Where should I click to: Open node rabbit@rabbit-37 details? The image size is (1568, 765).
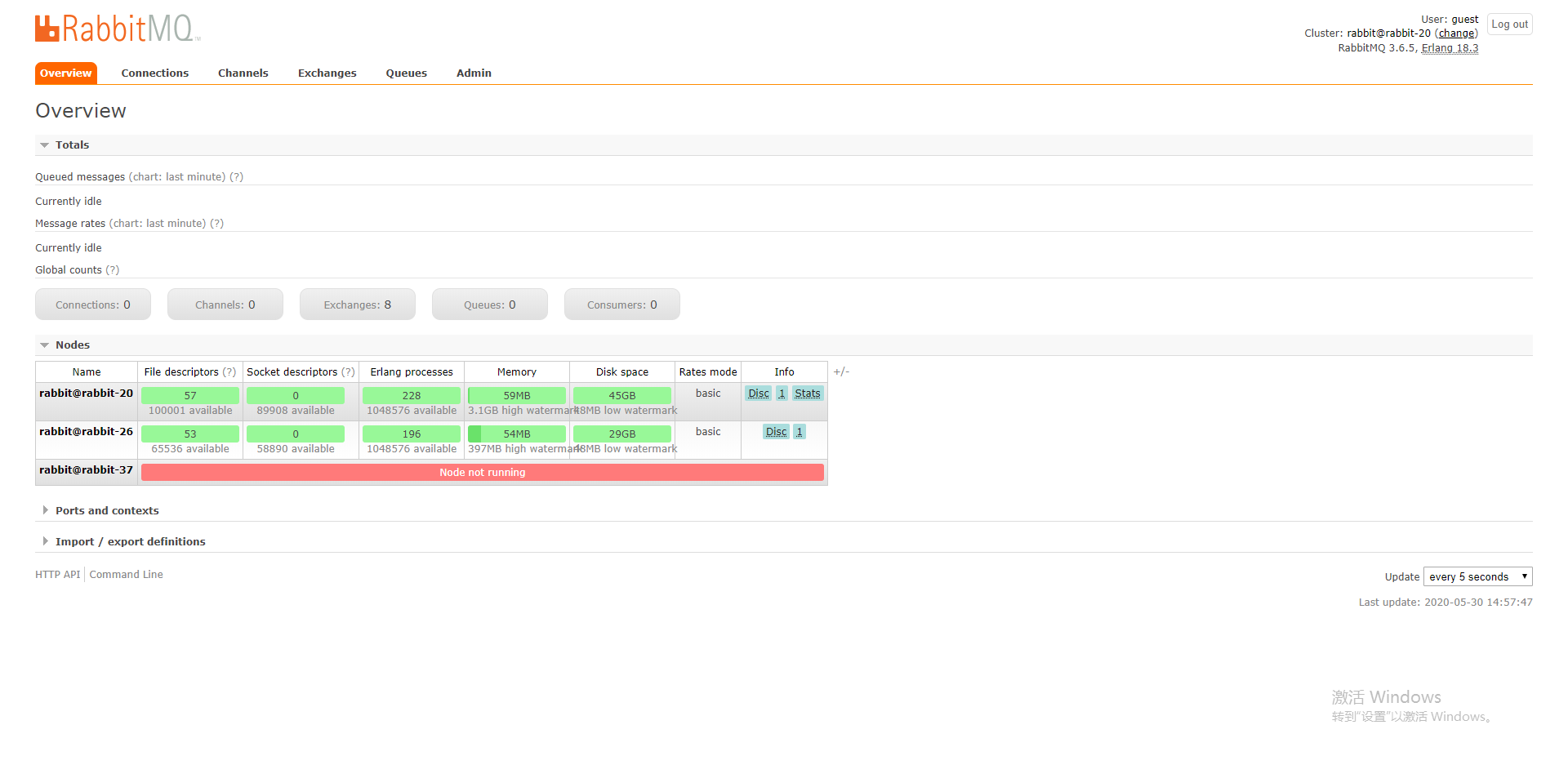point(86,470)
